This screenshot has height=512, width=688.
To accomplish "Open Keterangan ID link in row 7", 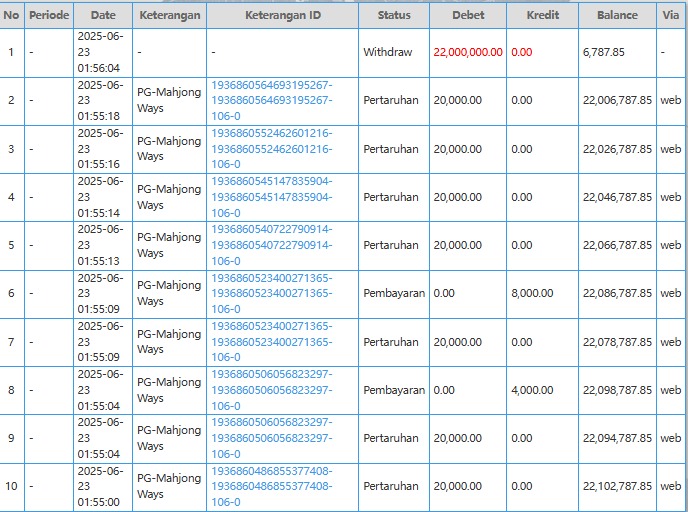I will click(x=272, y=342).
